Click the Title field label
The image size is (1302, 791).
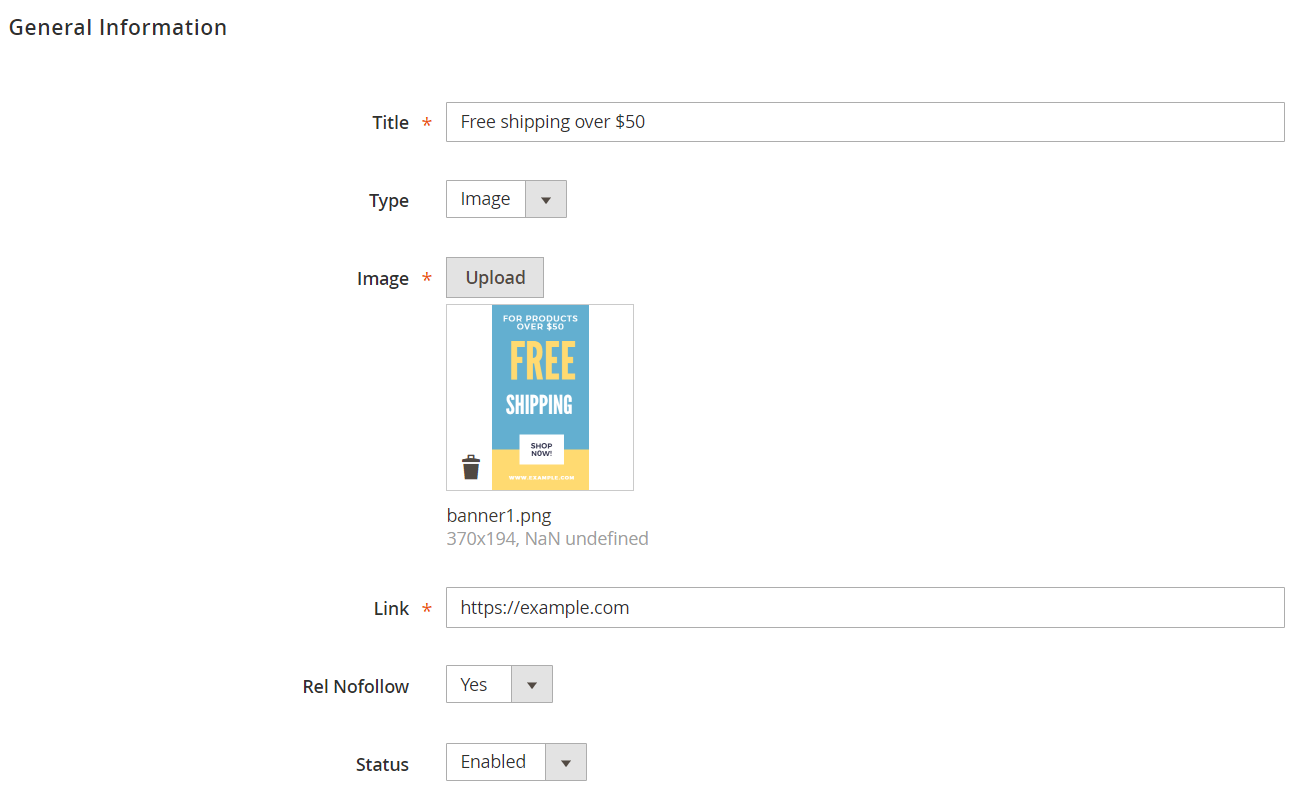[x=390, y=123]
